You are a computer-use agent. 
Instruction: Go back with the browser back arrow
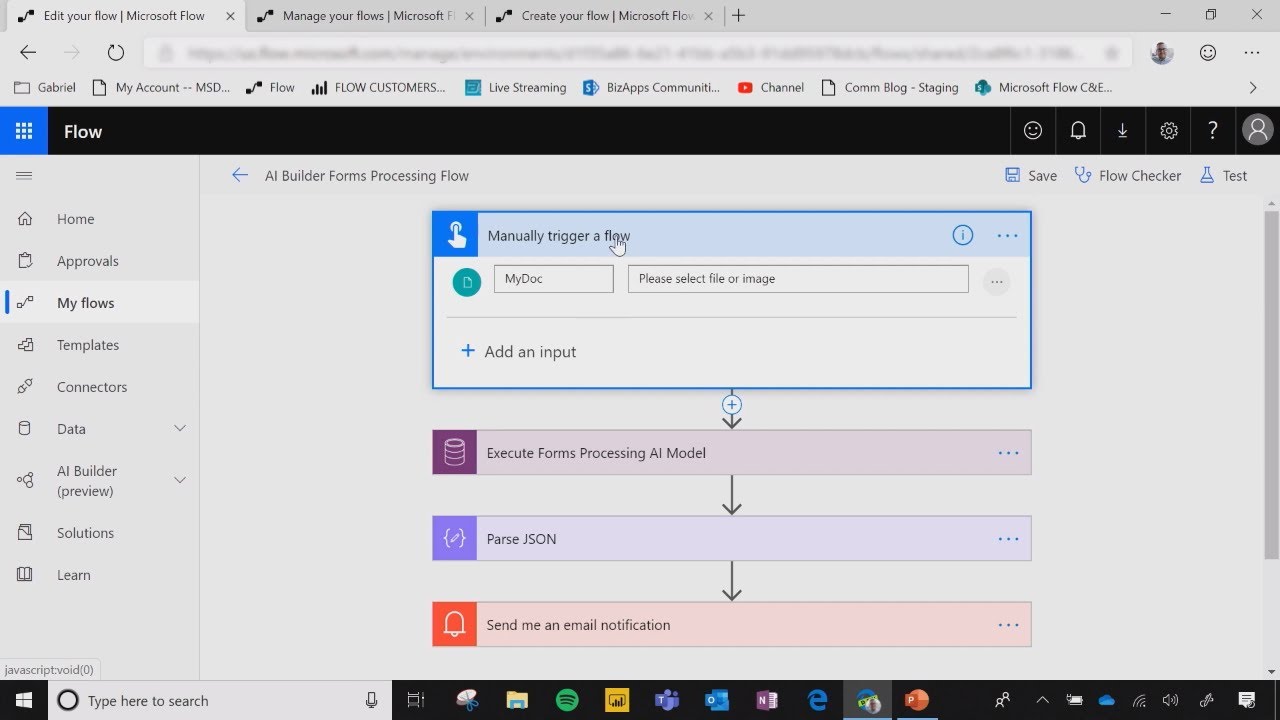(28, 53)
